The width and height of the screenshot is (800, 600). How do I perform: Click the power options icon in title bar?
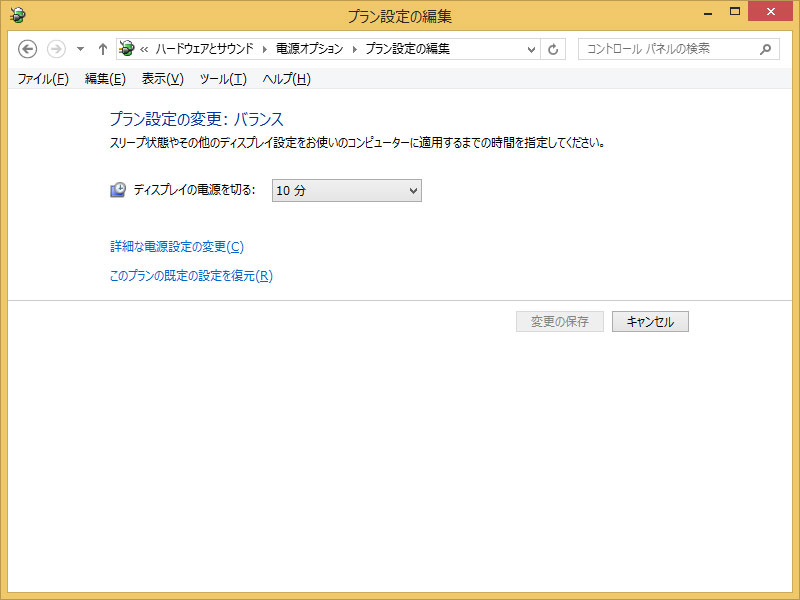pos(18,14)
